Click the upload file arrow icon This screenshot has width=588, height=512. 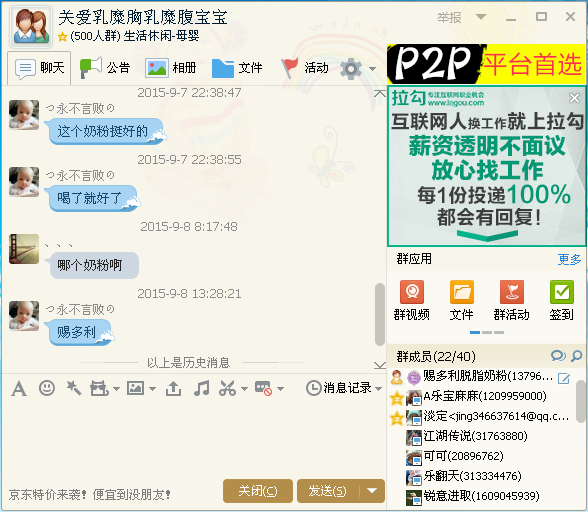point(173,388)
